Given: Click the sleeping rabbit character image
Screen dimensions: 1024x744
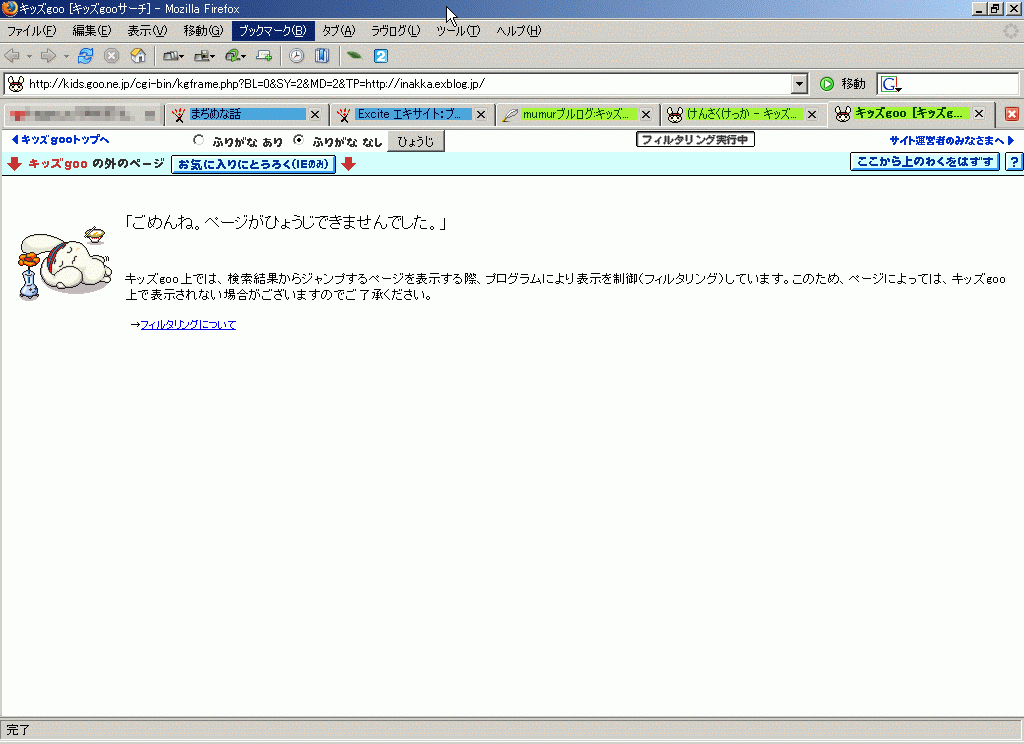Looking at the screenshot, I should tap(65, 263).
